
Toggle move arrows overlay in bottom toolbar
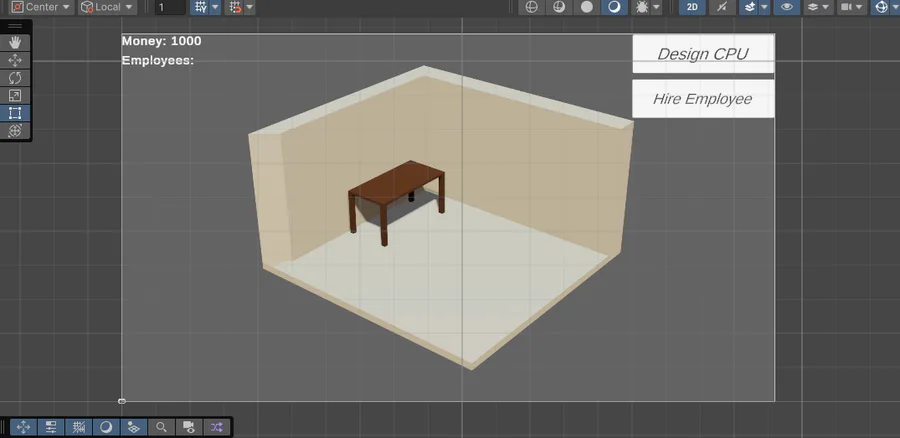click(x=24, y=427)
